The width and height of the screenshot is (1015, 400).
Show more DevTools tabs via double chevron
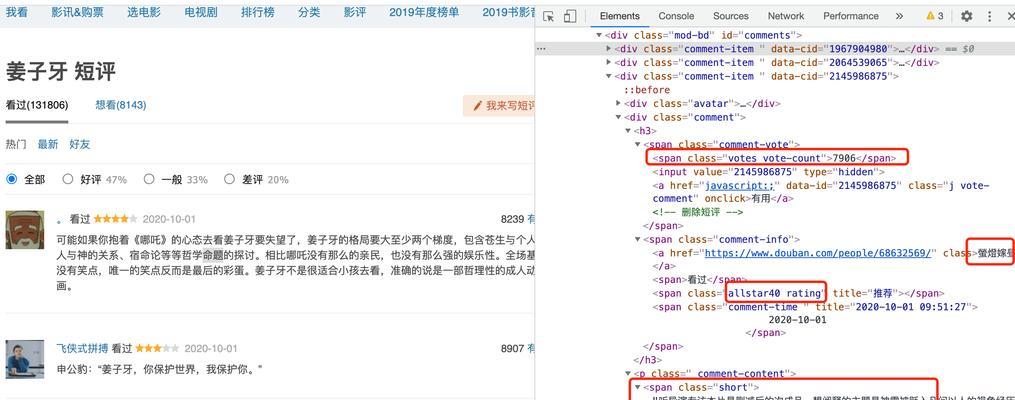click(899, 16)
